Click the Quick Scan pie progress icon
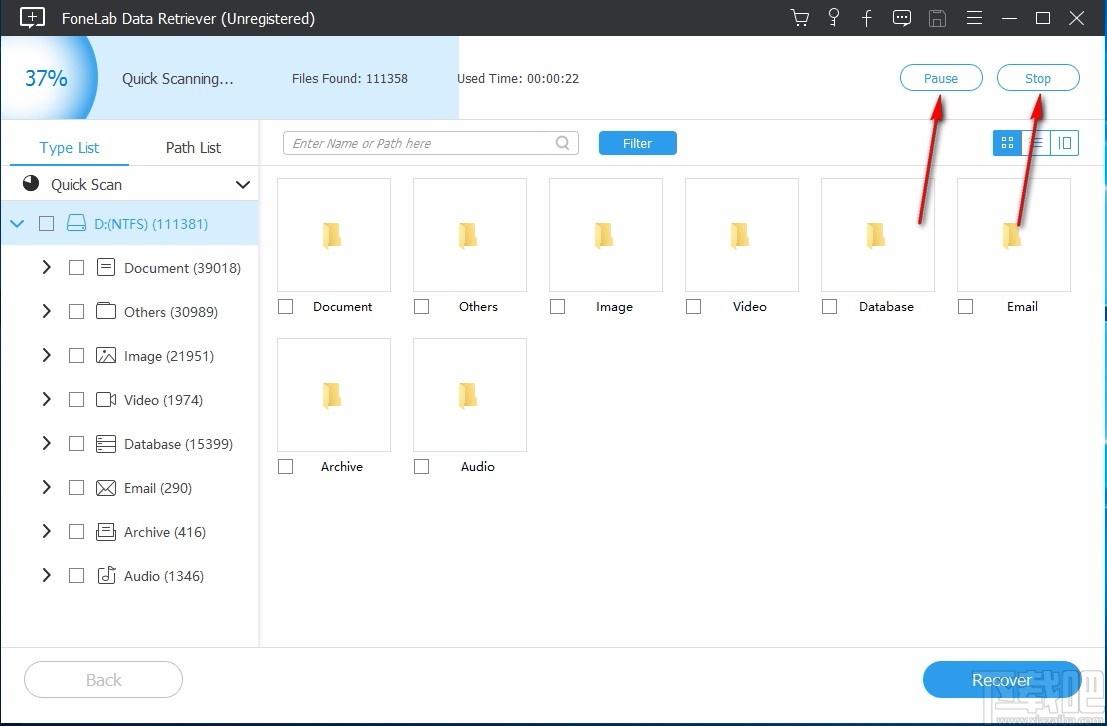Screen dimensions: 1107x726 point(31,184)
